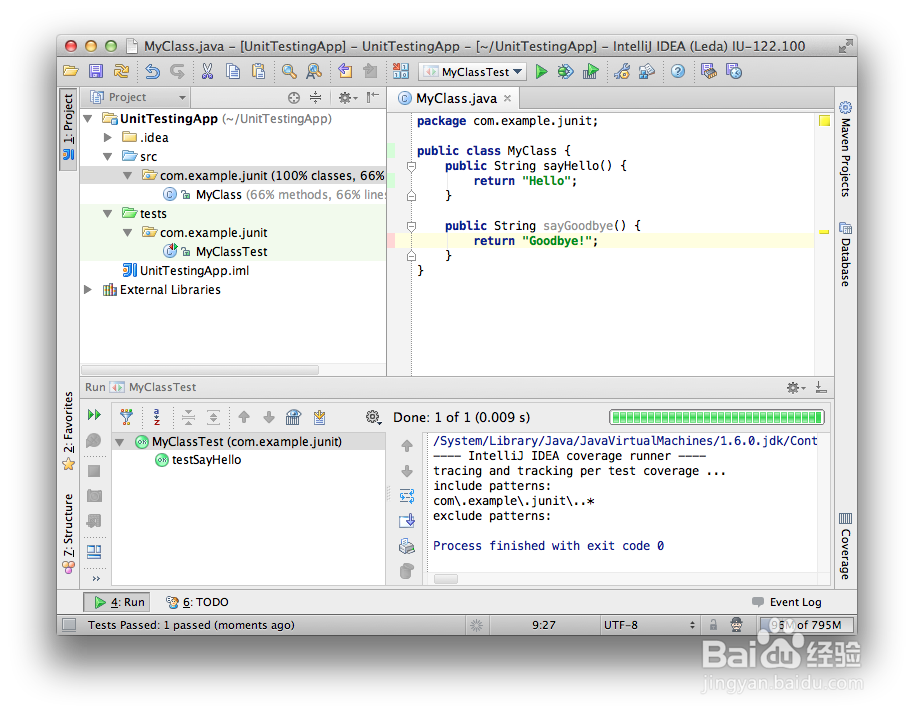Save all files with the disk icon
914x714 pixels.
tap(95, 71)
